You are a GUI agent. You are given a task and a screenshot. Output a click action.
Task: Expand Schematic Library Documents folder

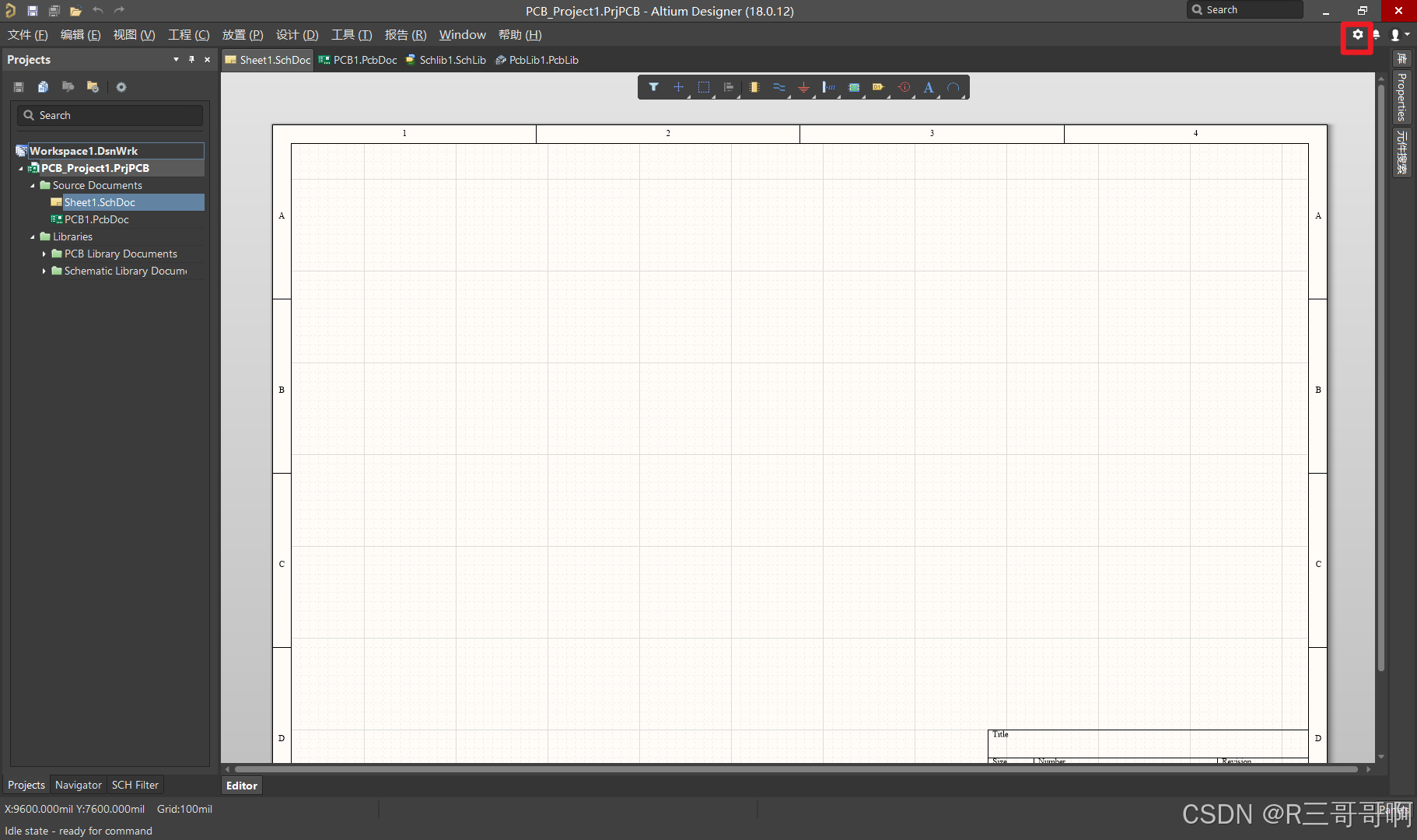click(x=44, y=271)
